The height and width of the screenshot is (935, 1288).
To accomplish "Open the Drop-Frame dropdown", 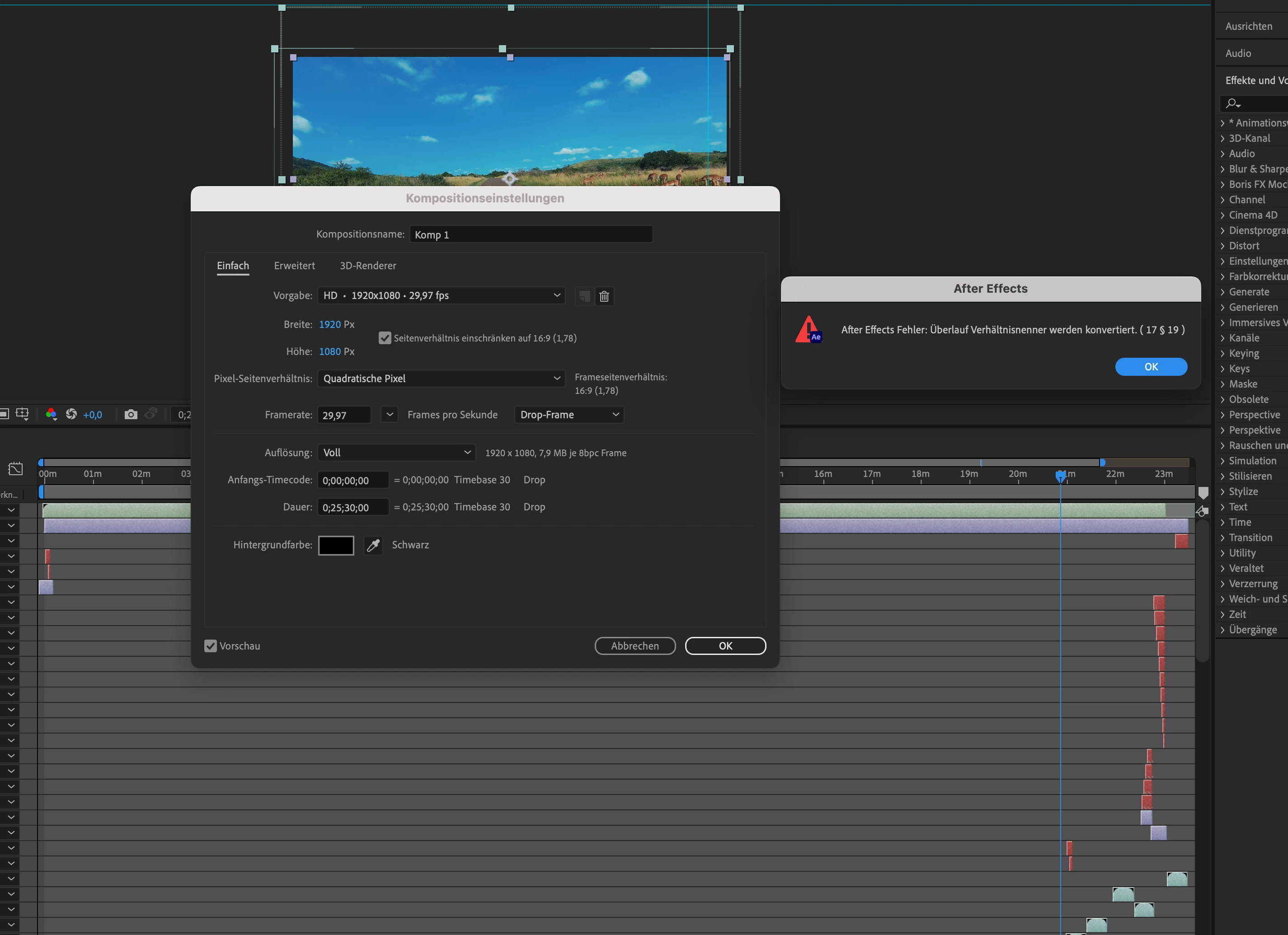I will [x=569, y=415].
